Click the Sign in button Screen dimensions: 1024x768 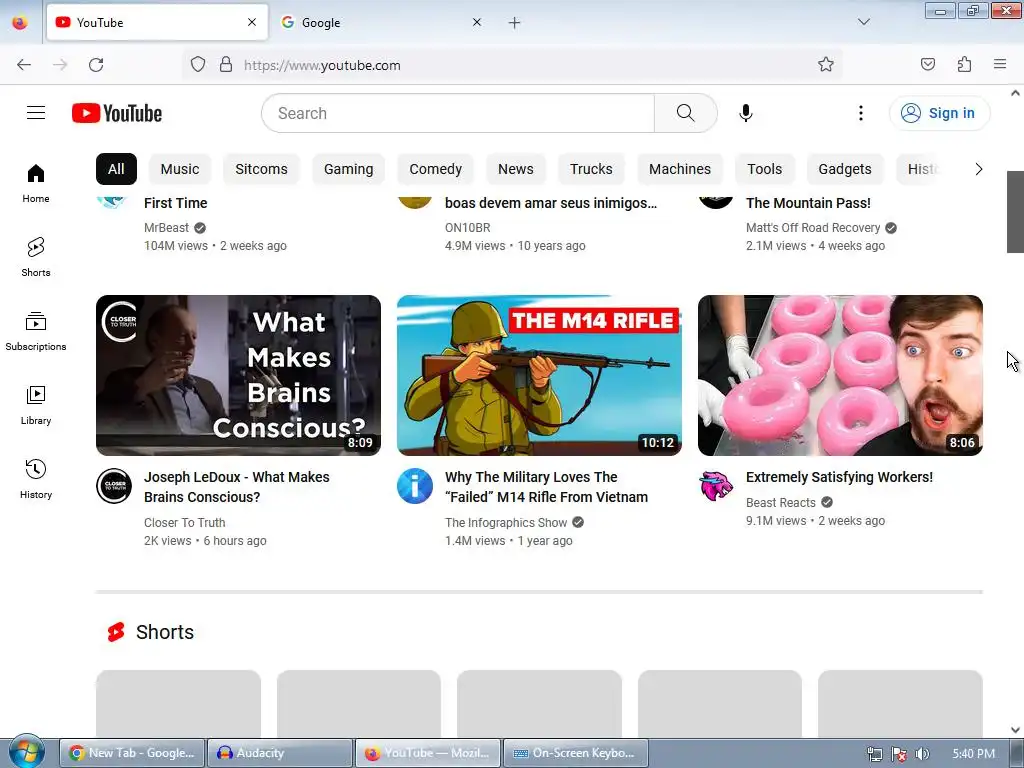[x=939, y=113]
